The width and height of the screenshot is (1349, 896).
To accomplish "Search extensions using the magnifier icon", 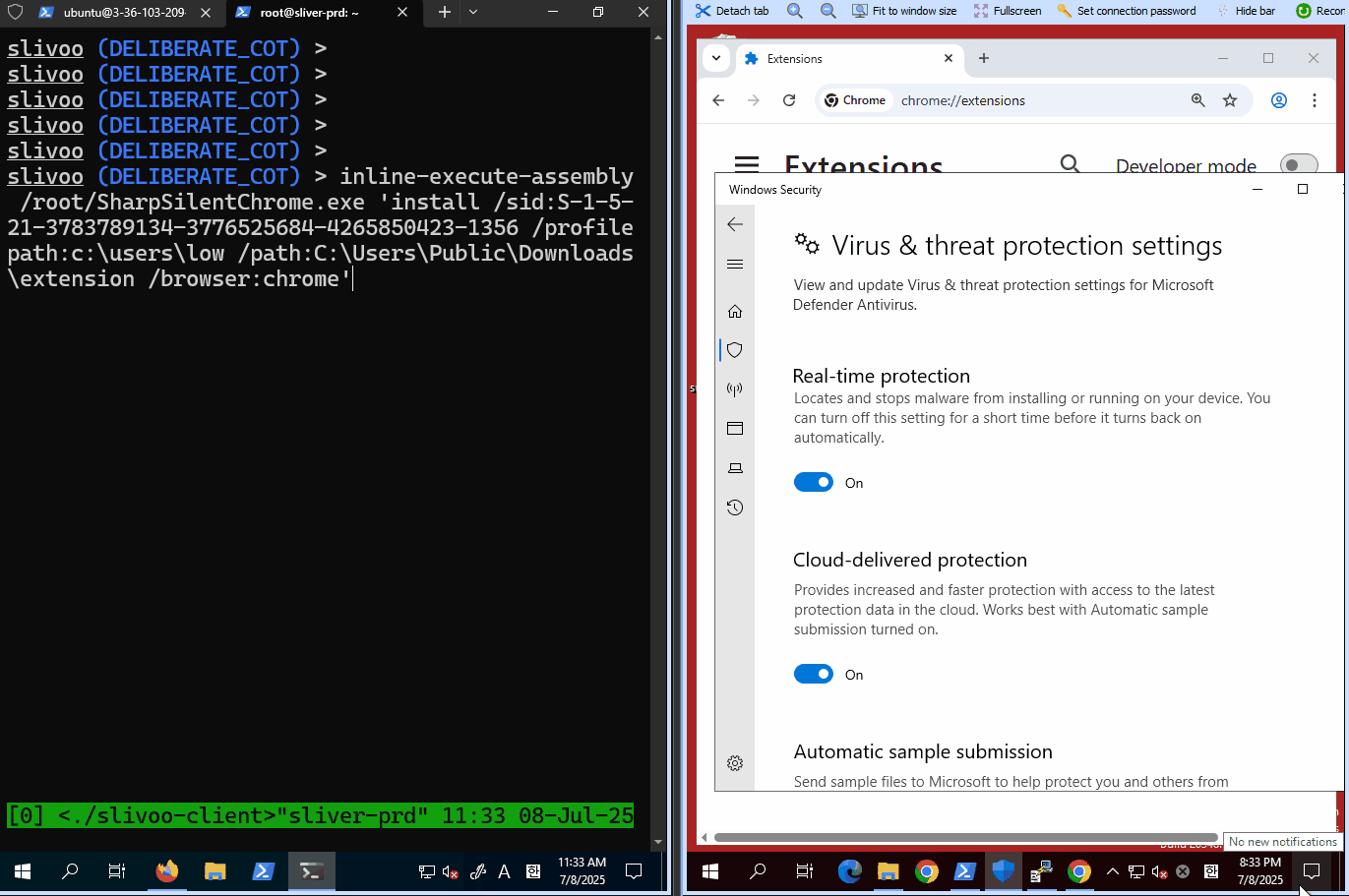I will tap(1071, 164).
